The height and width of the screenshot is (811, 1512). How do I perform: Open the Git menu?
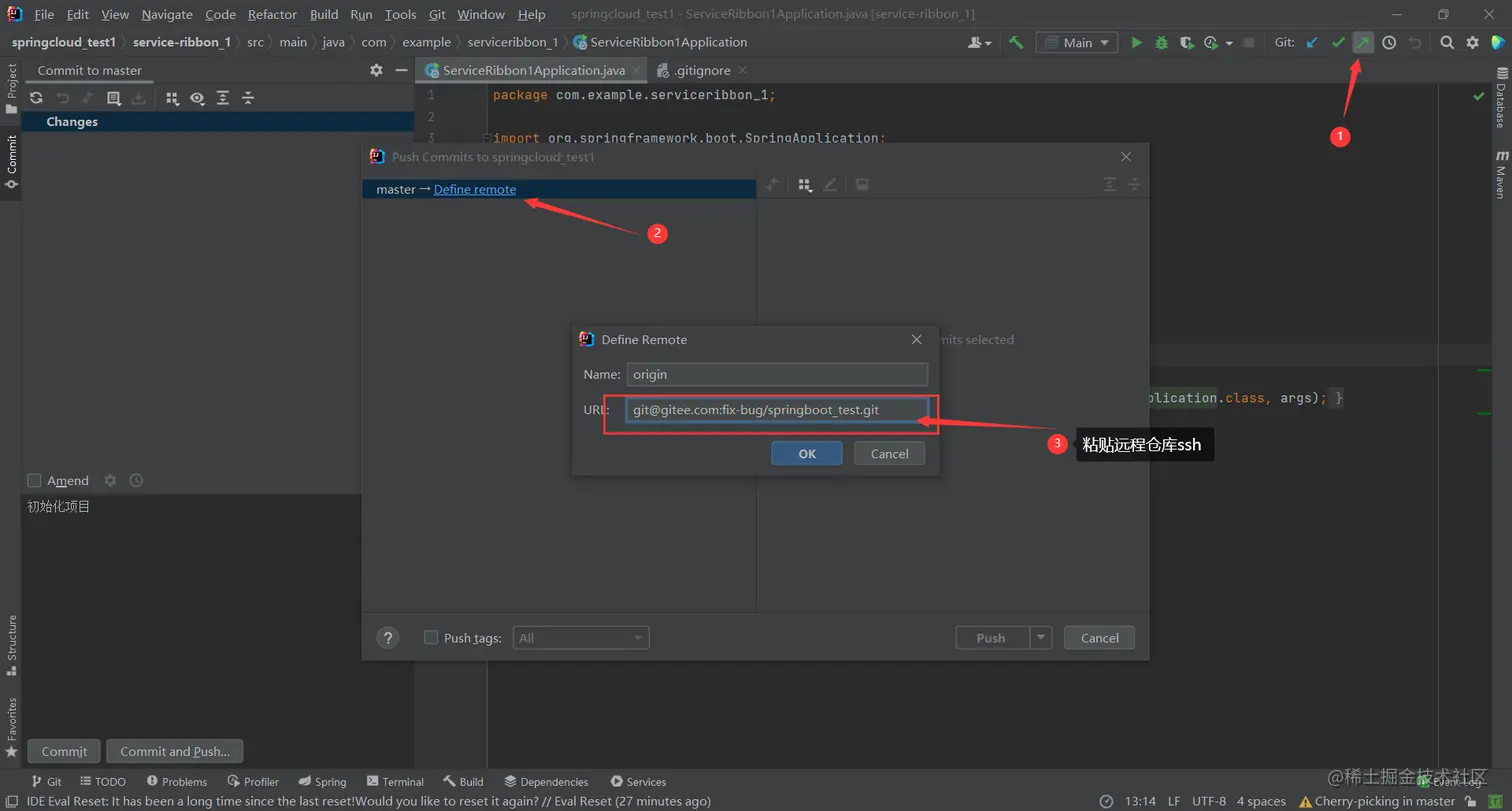(x=437, y=14)
